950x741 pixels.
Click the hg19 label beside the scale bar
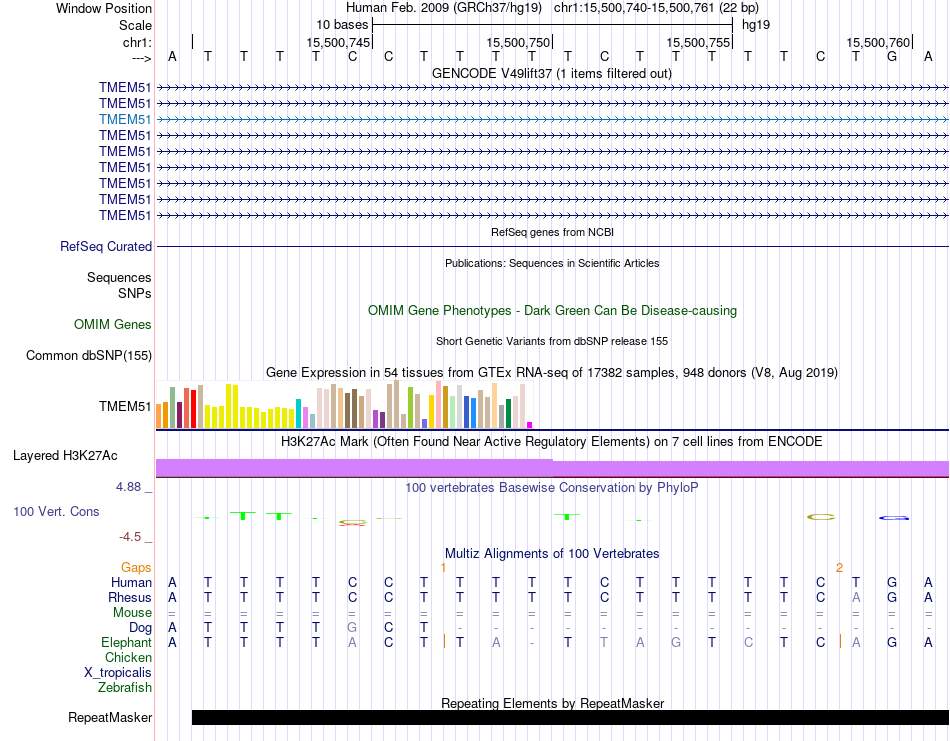pos(756,25)
